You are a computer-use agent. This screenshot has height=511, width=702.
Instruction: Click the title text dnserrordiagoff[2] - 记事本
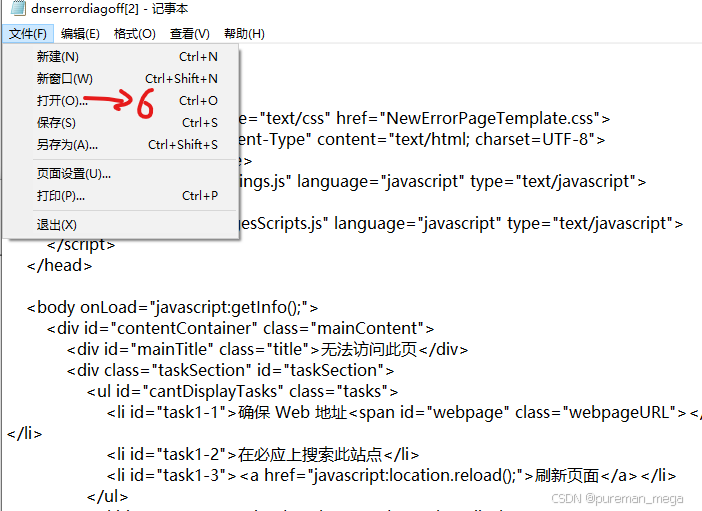coord(110,9)
